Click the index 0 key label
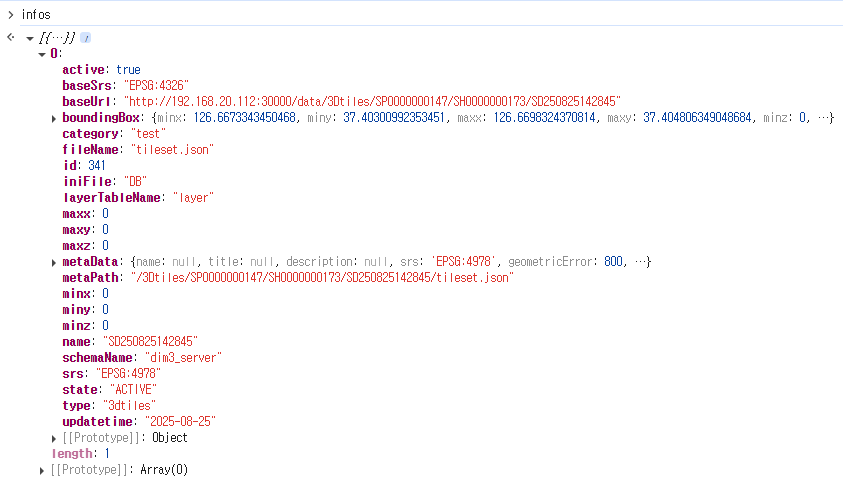 (54, 53)
